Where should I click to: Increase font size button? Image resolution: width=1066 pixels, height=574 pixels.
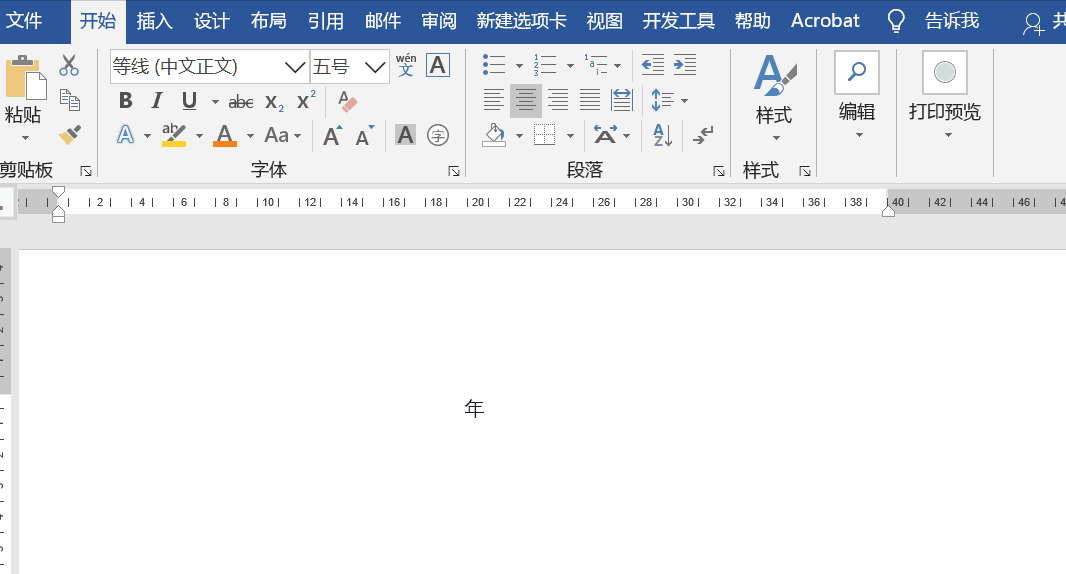pyautogui.click(x=332, y=135)
